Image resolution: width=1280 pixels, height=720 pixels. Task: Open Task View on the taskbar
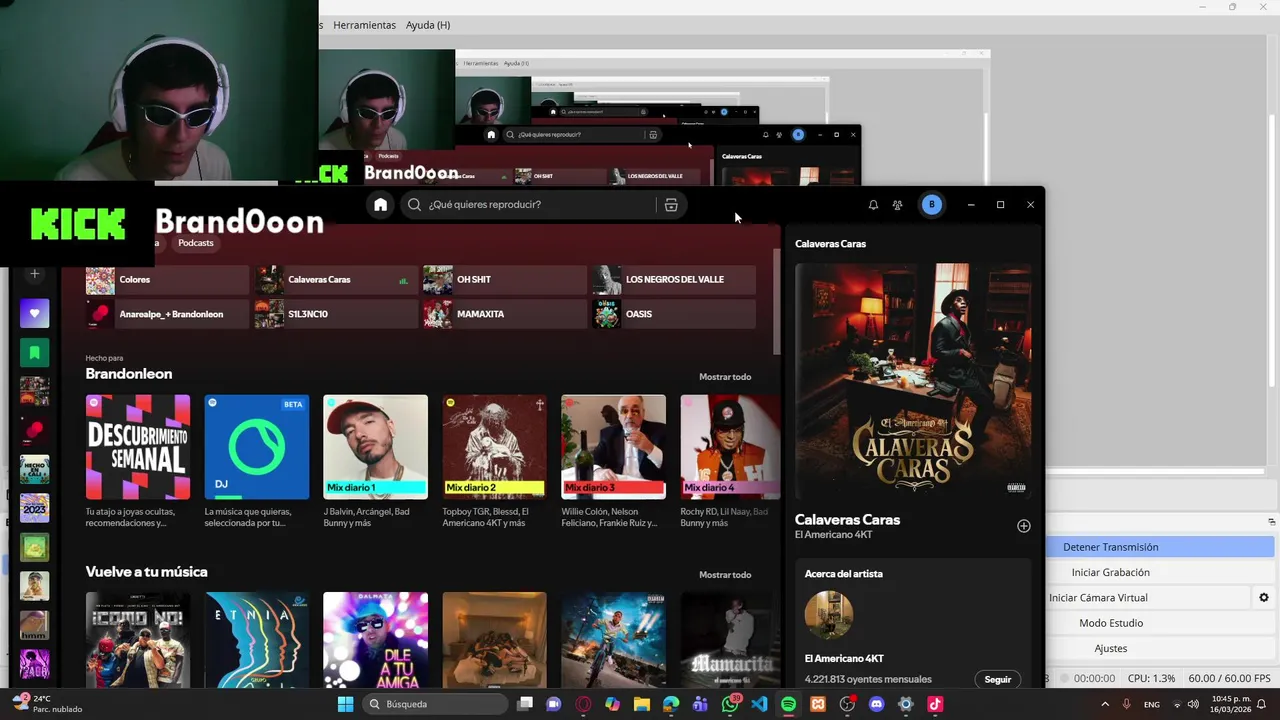[x=525, y=704]
